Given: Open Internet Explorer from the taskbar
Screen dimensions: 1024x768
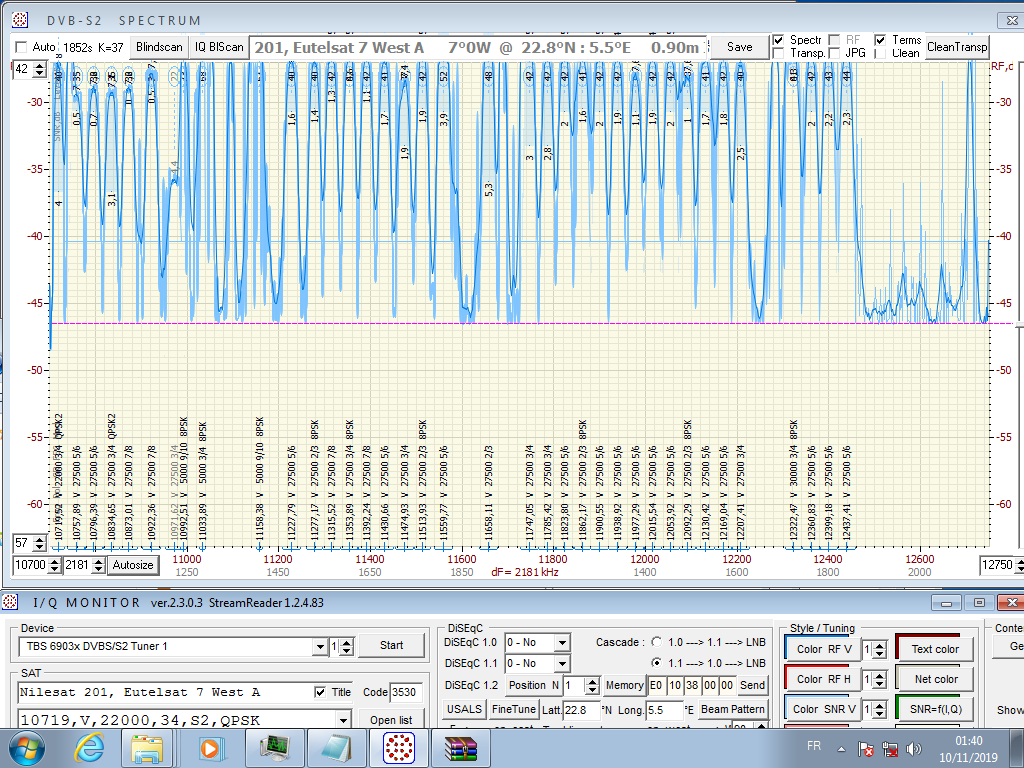Looking at the screenshot, I should point(90,747).
